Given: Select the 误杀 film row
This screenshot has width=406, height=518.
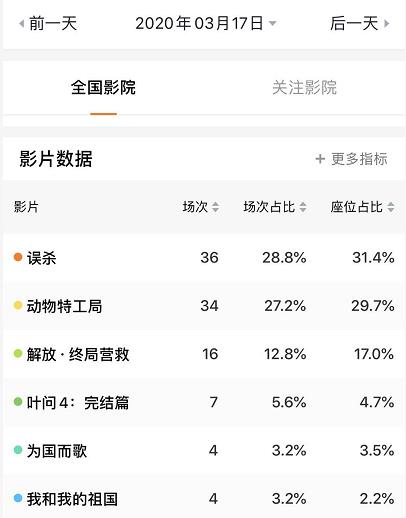Looking at the screenshot, I should point(203,258).
